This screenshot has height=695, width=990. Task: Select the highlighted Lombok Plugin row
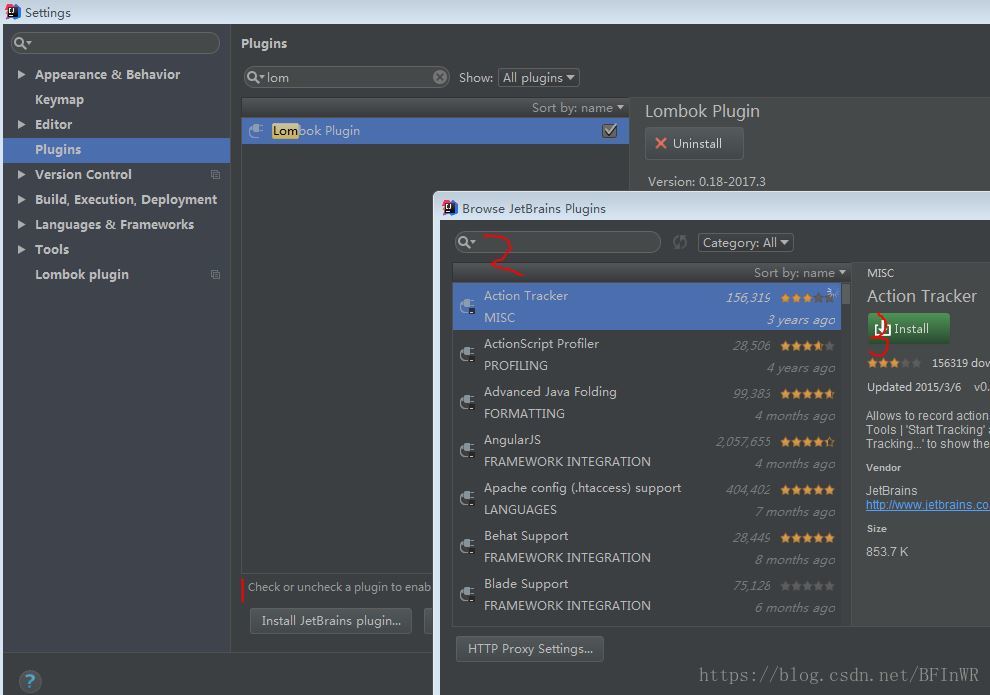click(435, 131)
